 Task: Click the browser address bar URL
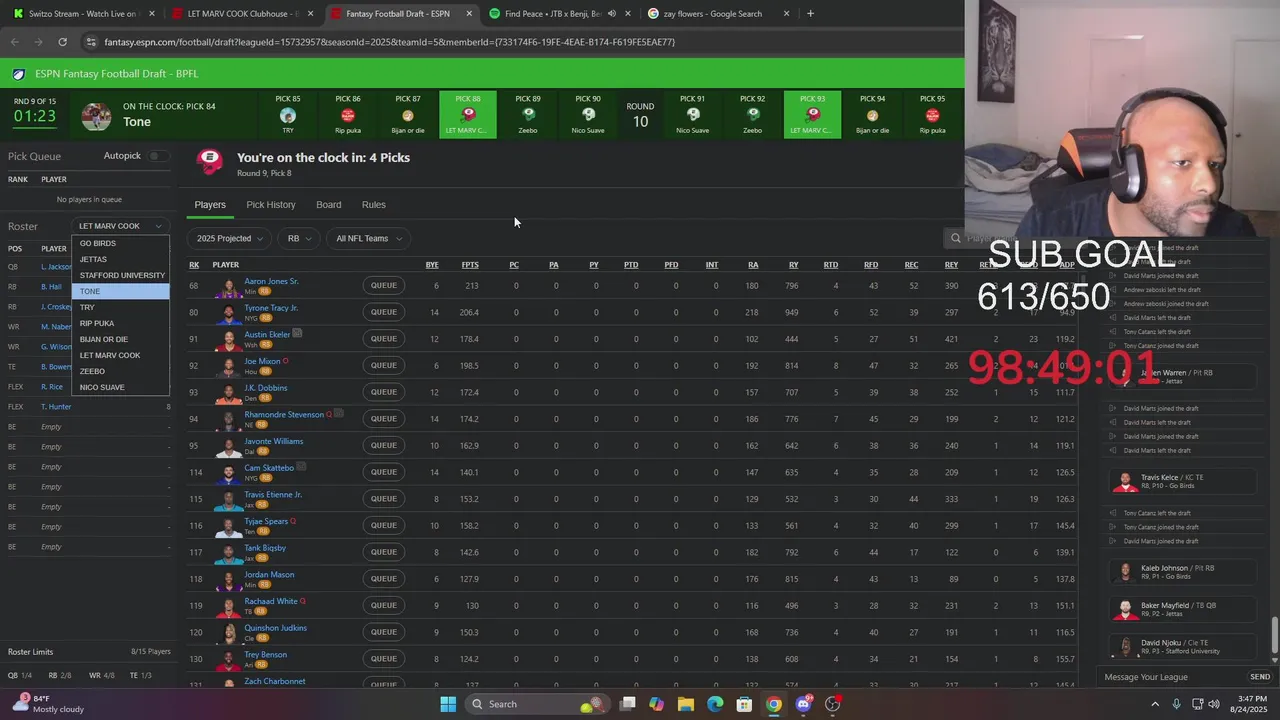pyautogui.click(x=390, y=42)
